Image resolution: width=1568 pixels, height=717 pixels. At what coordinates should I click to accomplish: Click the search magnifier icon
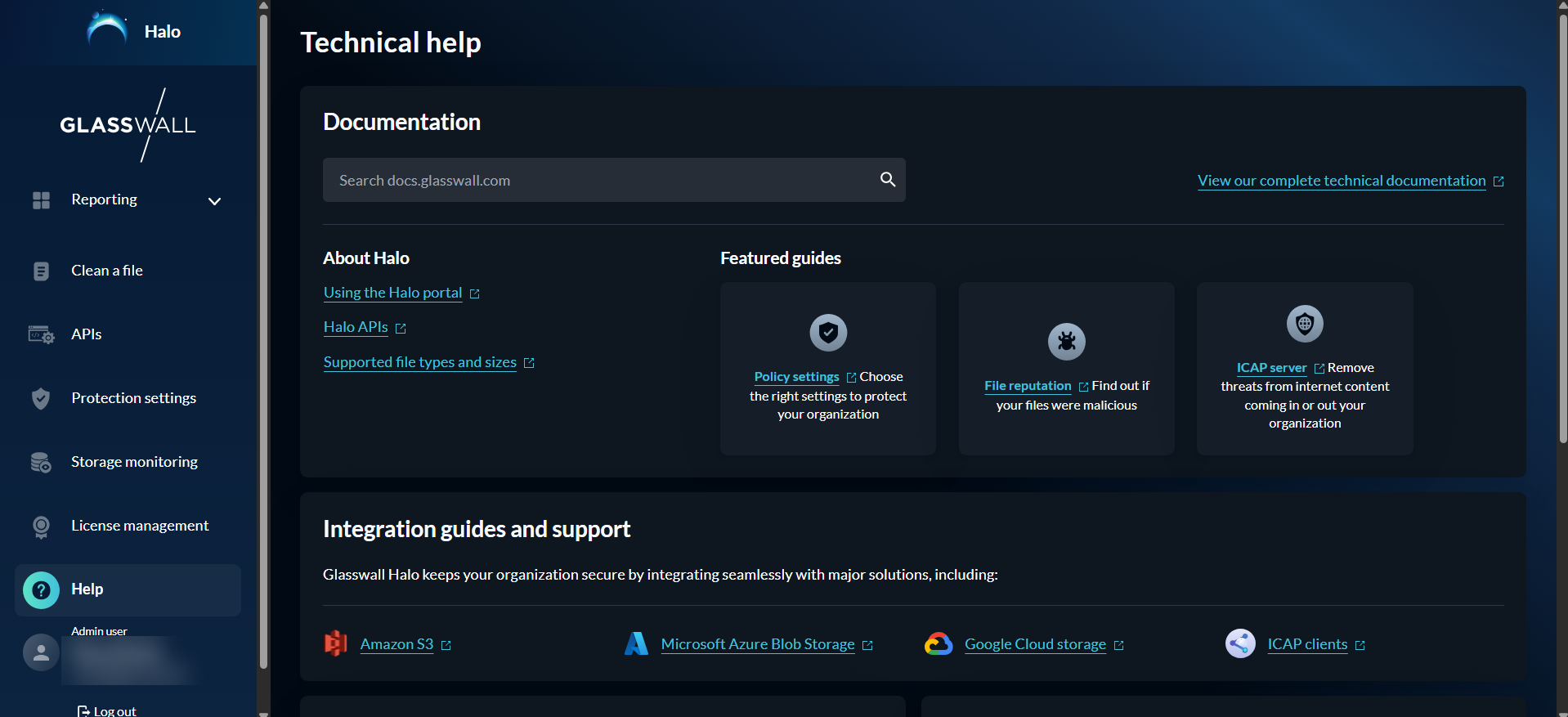pyautogui.click(x=887, y=180)
